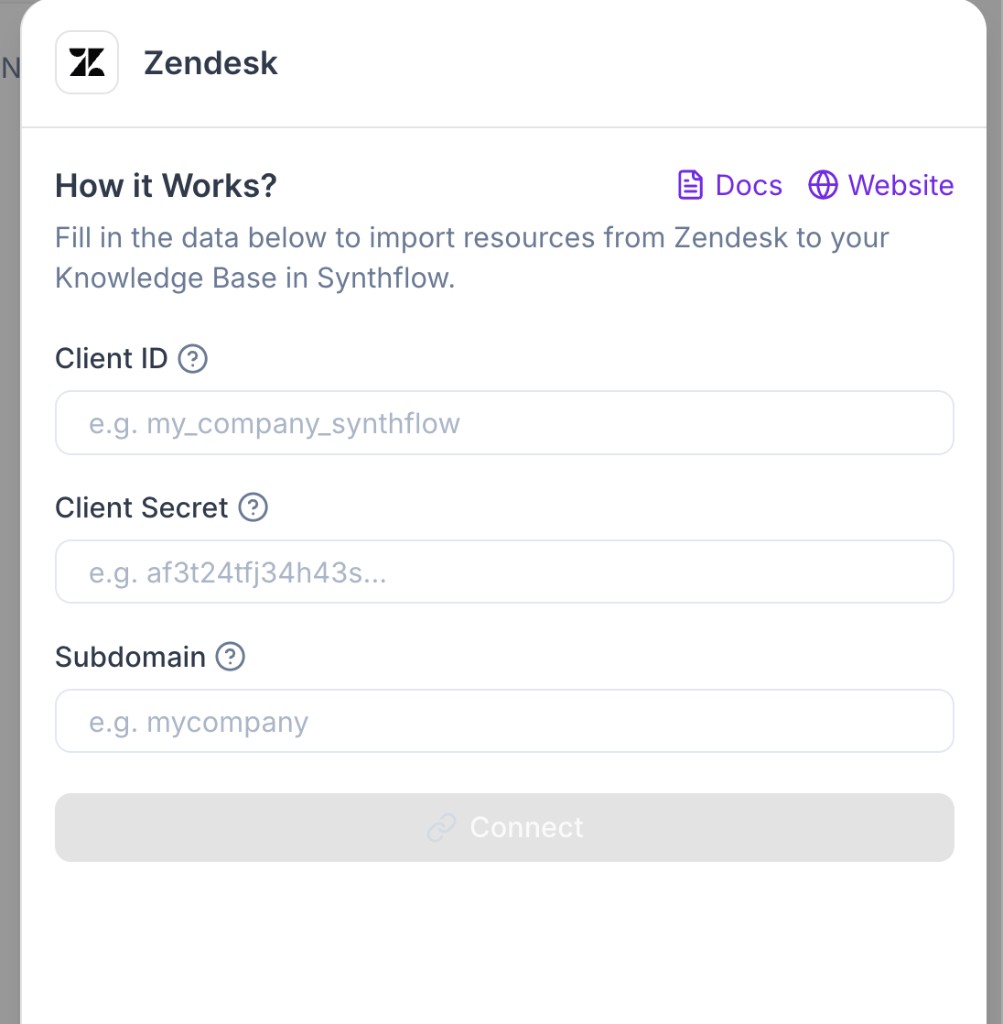Image resolution: width=1003 pixels, height=1024 pixels.
Task: Open the Client Secret help question mark
Action: [x=253, y=508]
